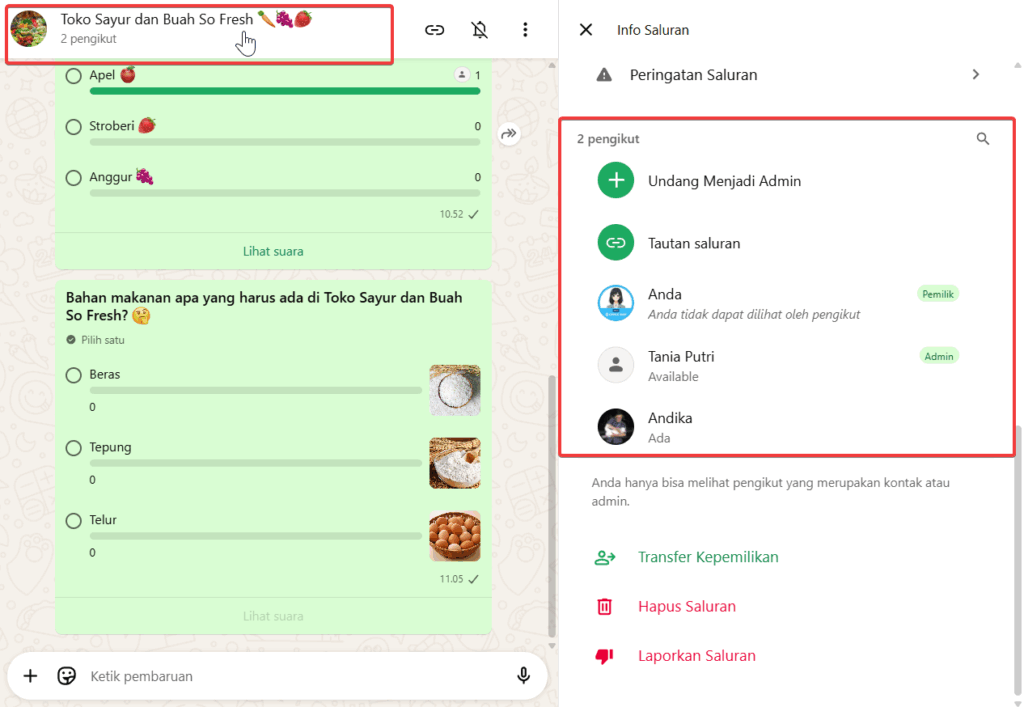Image resolution: width=1024 pixels, height=707 pixels.
Task: Click the microphone voice message icon
Action: pos(523,676)
